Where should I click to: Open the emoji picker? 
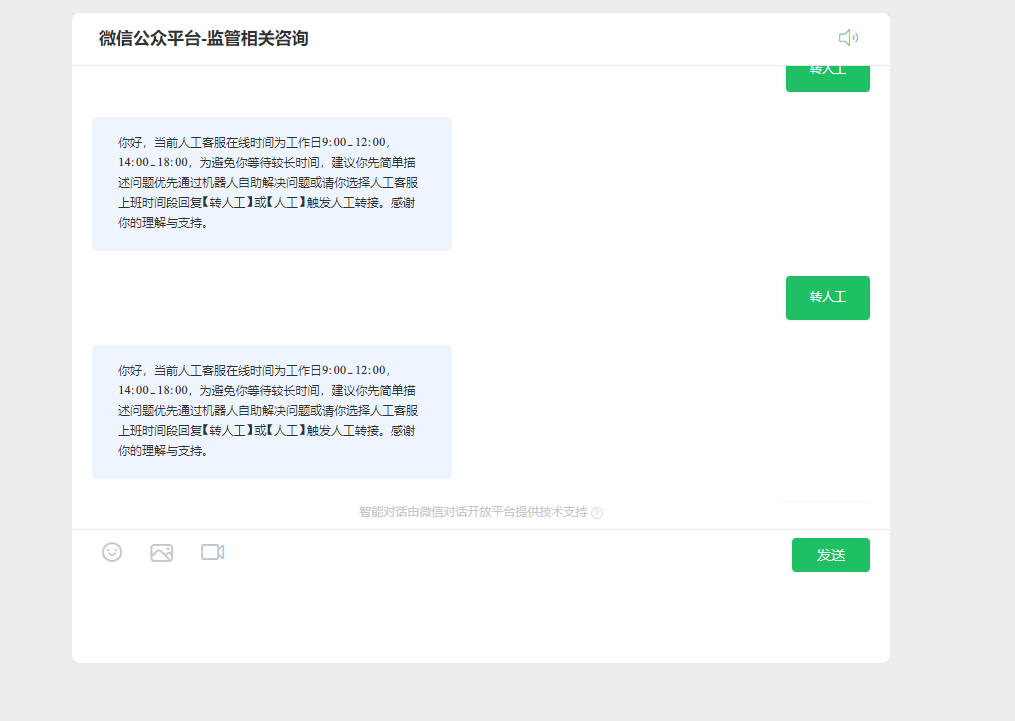click(x=112, y=552)
